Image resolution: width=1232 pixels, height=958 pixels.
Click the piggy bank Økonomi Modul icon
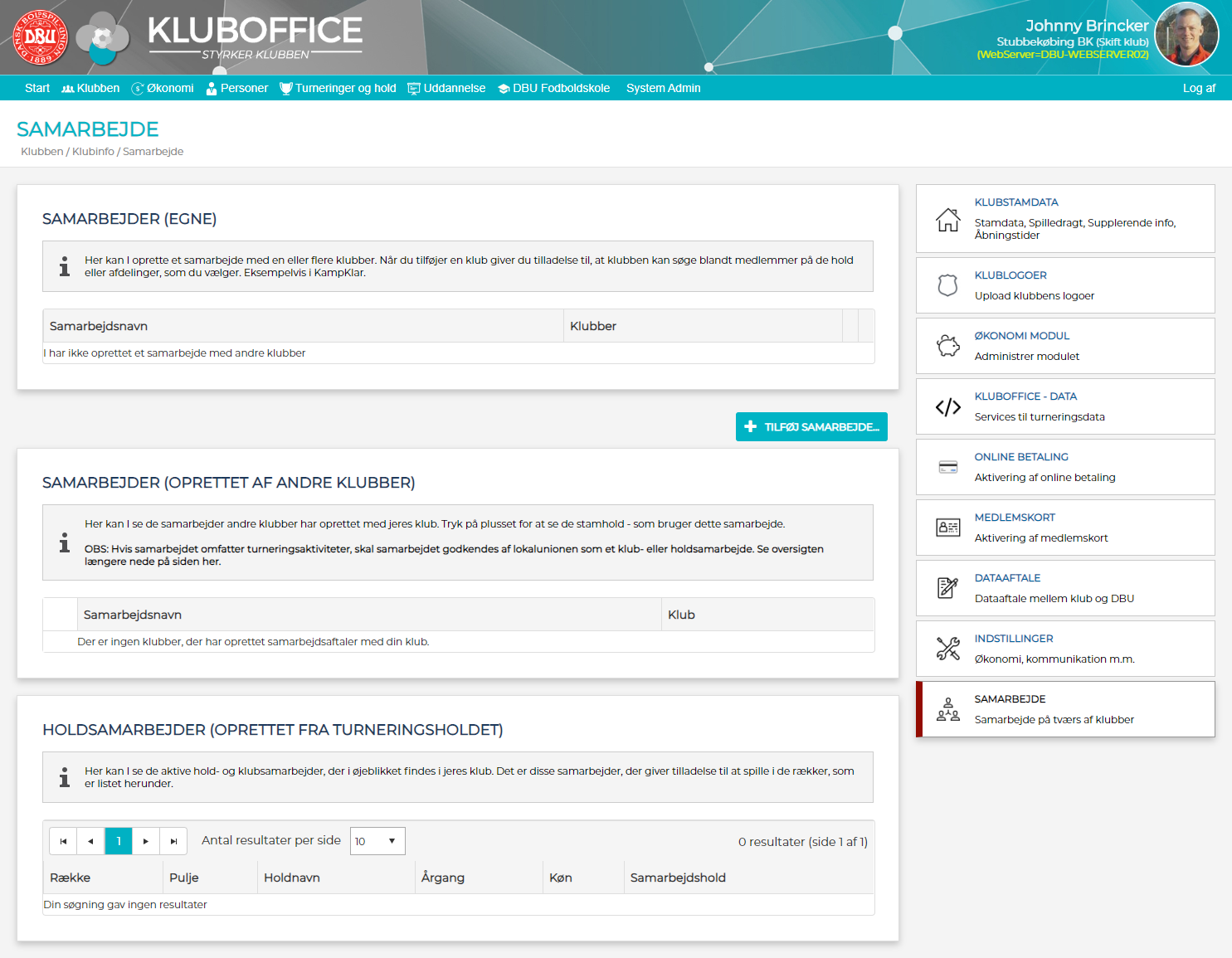pos(948,346)
